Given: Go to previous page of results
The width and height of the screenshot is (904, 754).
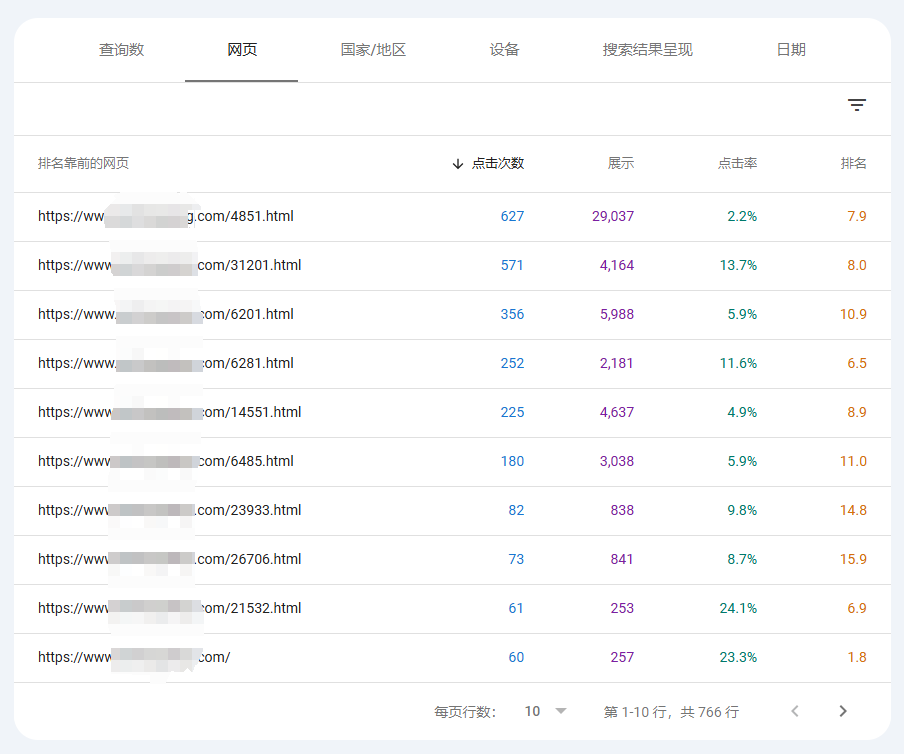Looking at the screenshot, I should (x=795, y=711).
